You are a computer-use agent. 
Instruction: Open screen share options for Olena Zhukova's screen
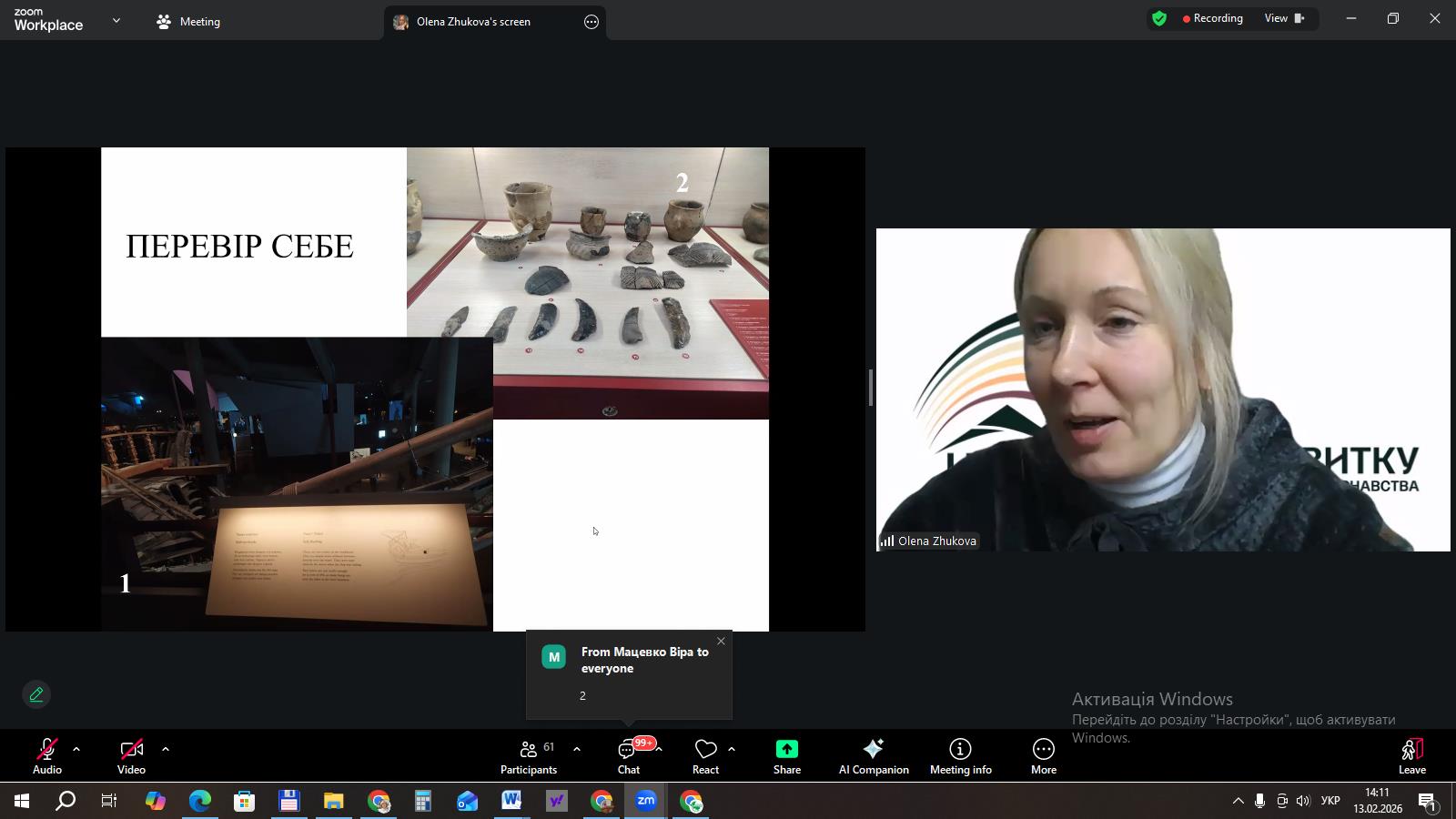tap(591, 22)
